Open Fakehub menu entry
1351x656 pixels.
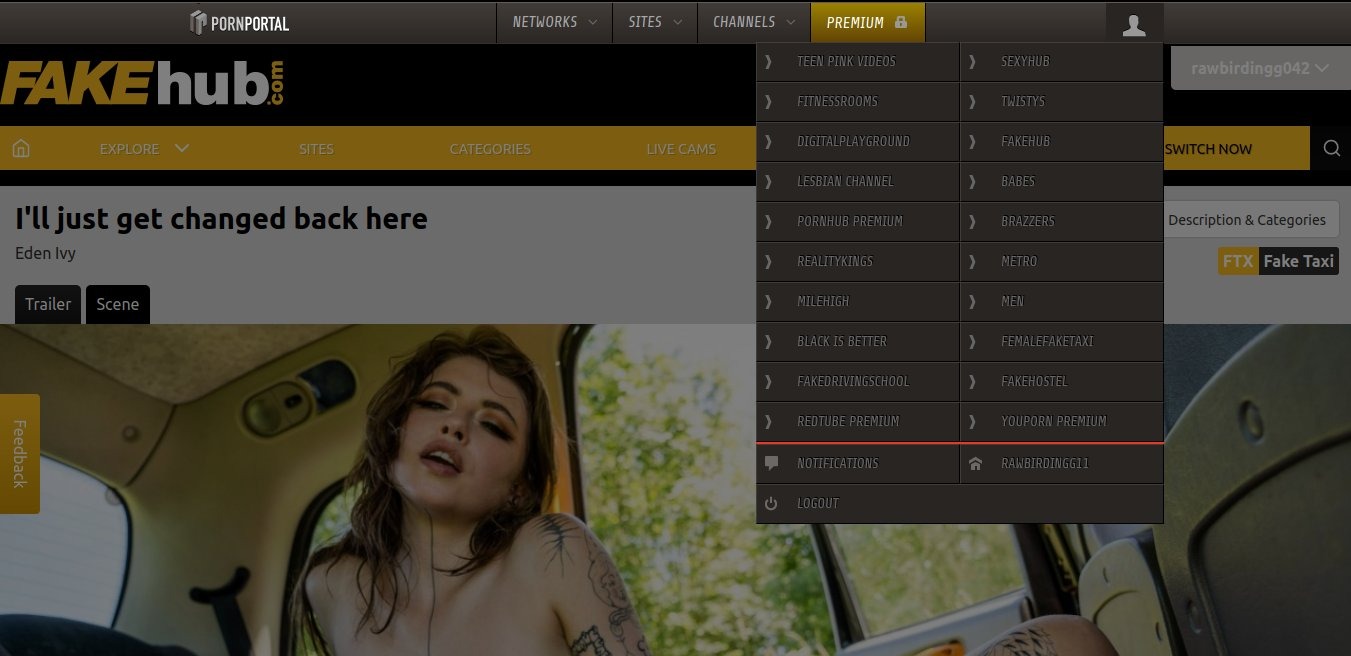click(1062, 142)
